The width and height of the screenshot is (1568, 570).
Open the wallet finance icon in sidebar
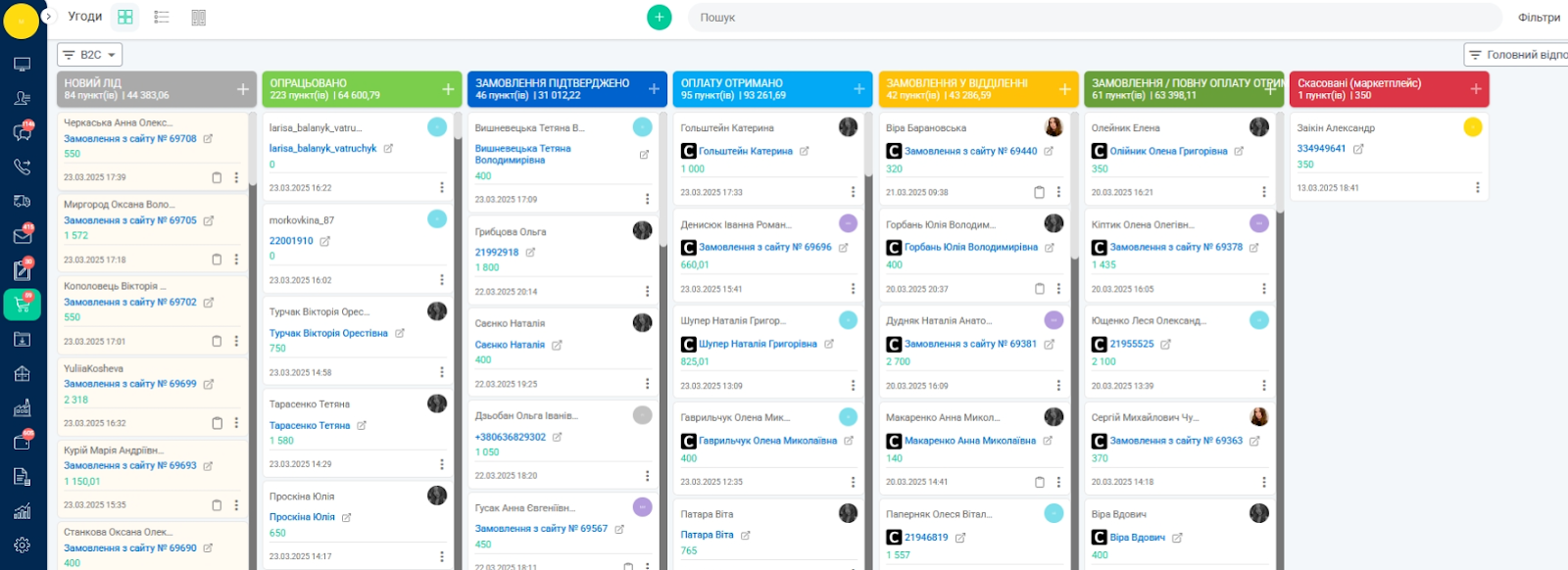[22, 442]
